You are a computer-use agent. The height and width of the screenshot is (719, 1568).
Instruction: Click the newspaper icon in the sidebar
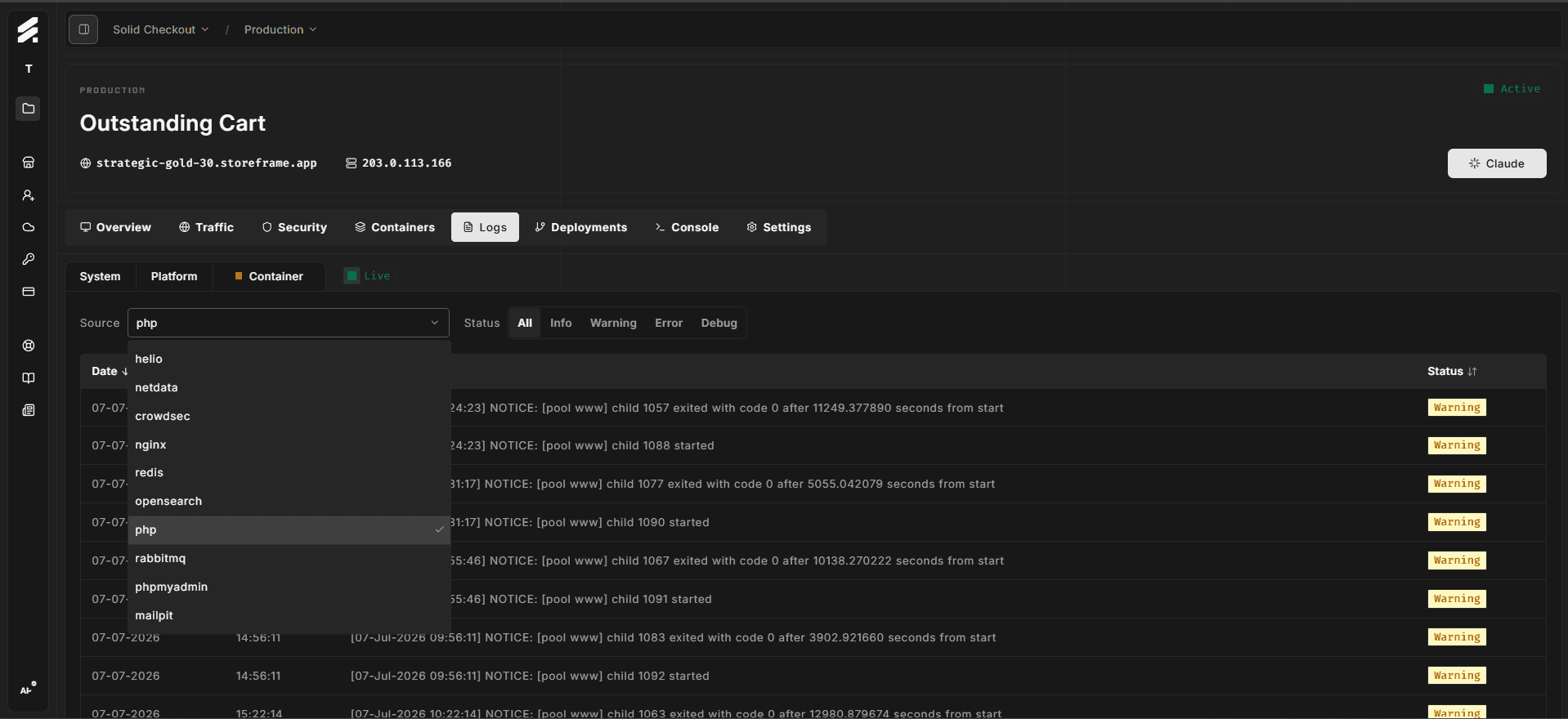(x=29, y=410)
